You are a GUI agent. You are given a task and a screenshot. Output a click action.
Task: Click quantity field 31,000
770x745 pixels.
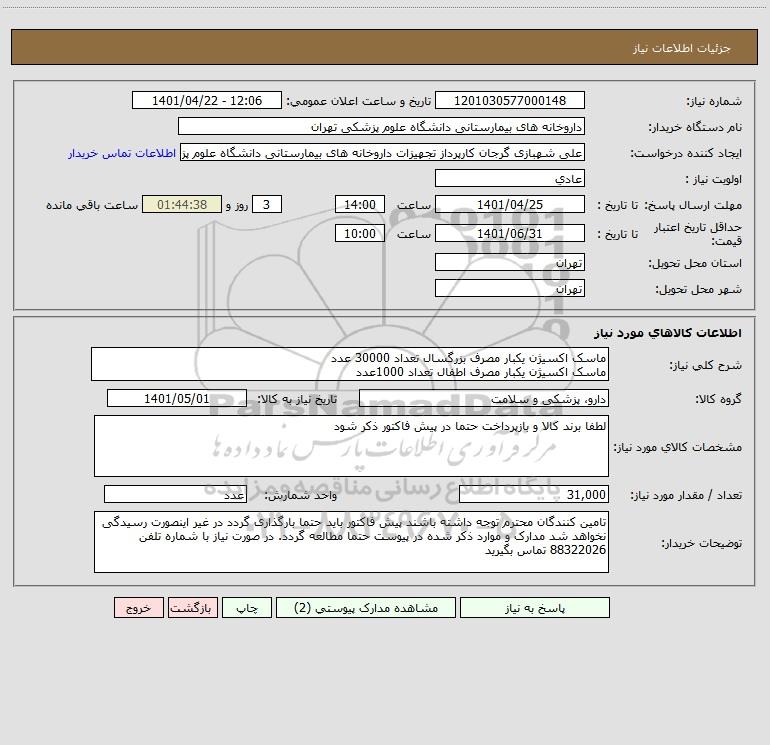tap(534, 495)
